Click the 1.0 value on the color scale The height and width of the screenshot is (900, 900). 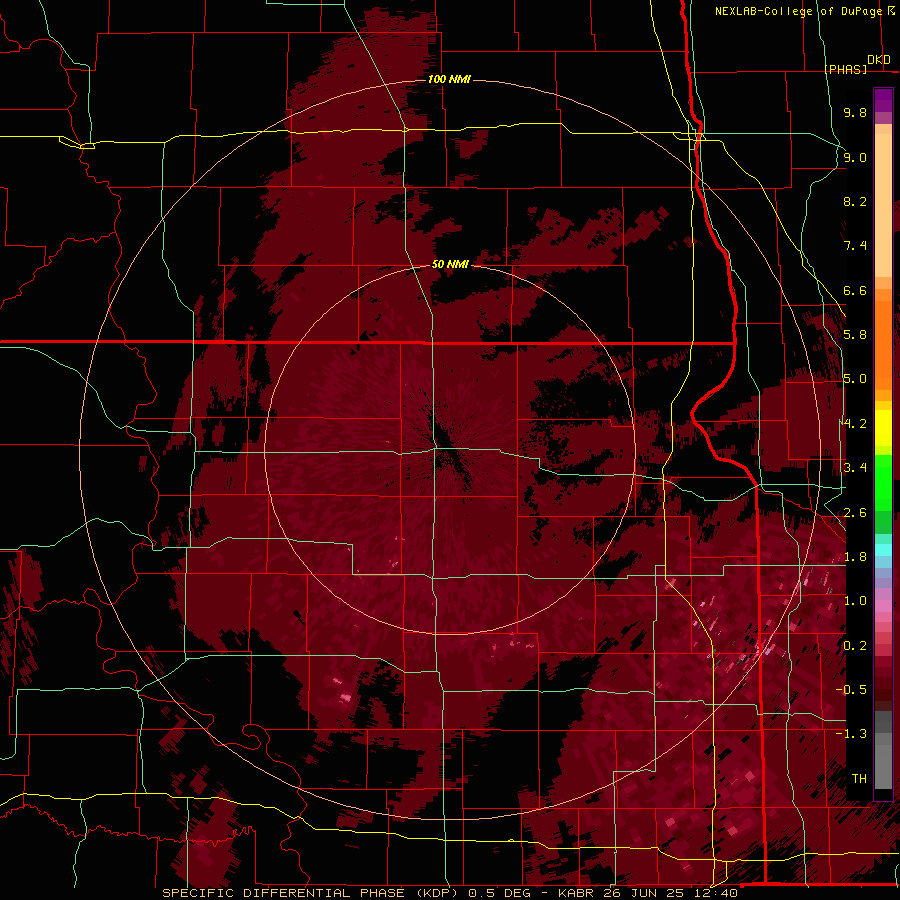(855, 601)
